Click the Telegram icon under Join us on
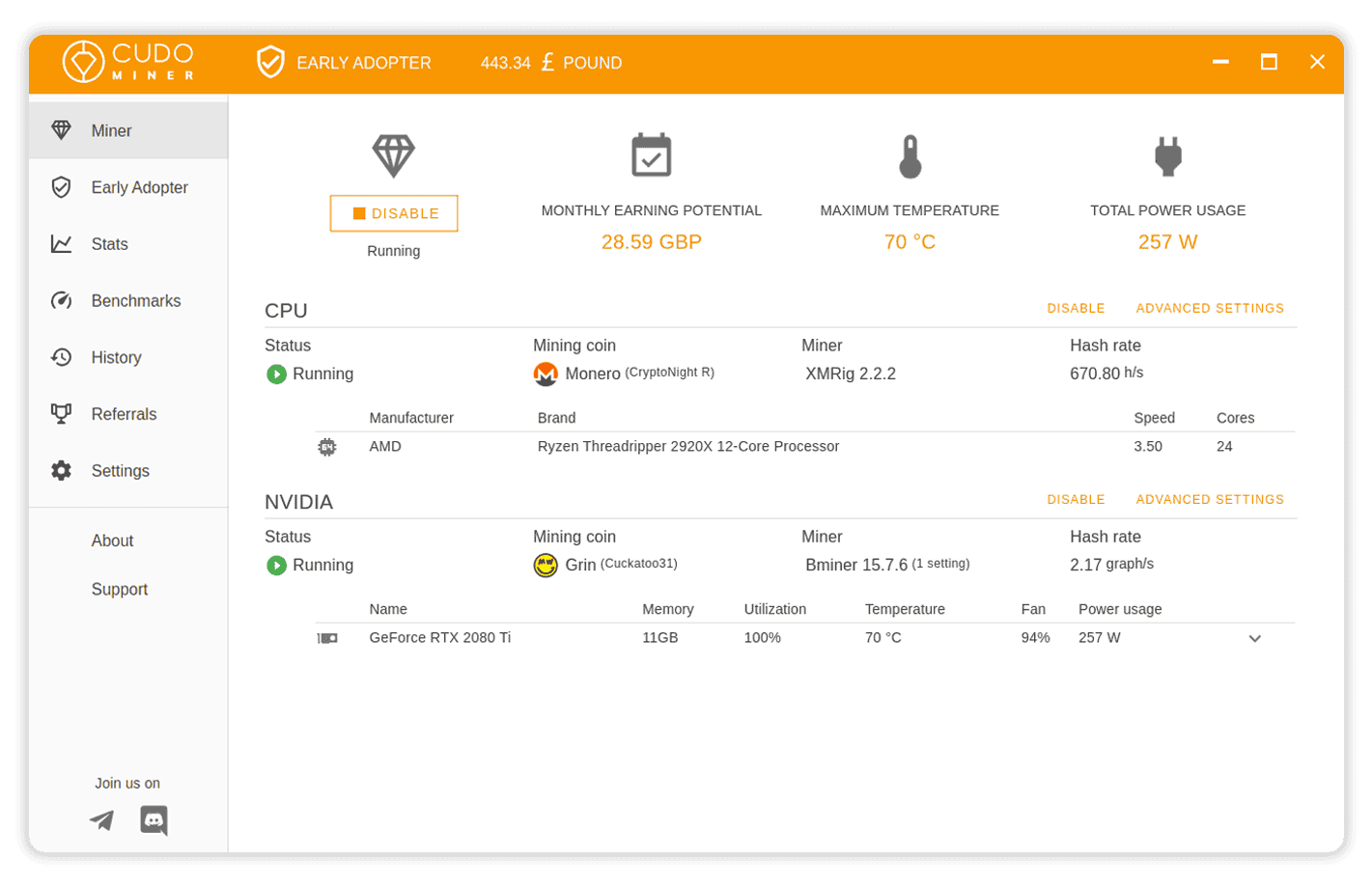 coord(99,819)
